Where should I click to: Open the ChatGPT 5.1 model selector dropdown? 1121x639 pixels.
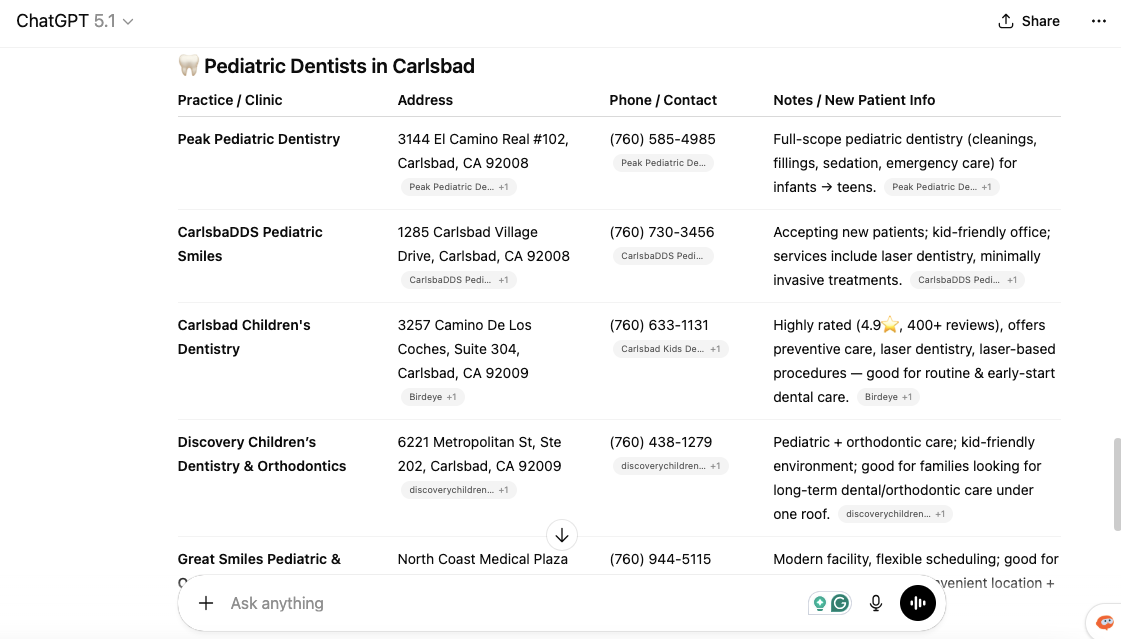click(x=75, y=21)
